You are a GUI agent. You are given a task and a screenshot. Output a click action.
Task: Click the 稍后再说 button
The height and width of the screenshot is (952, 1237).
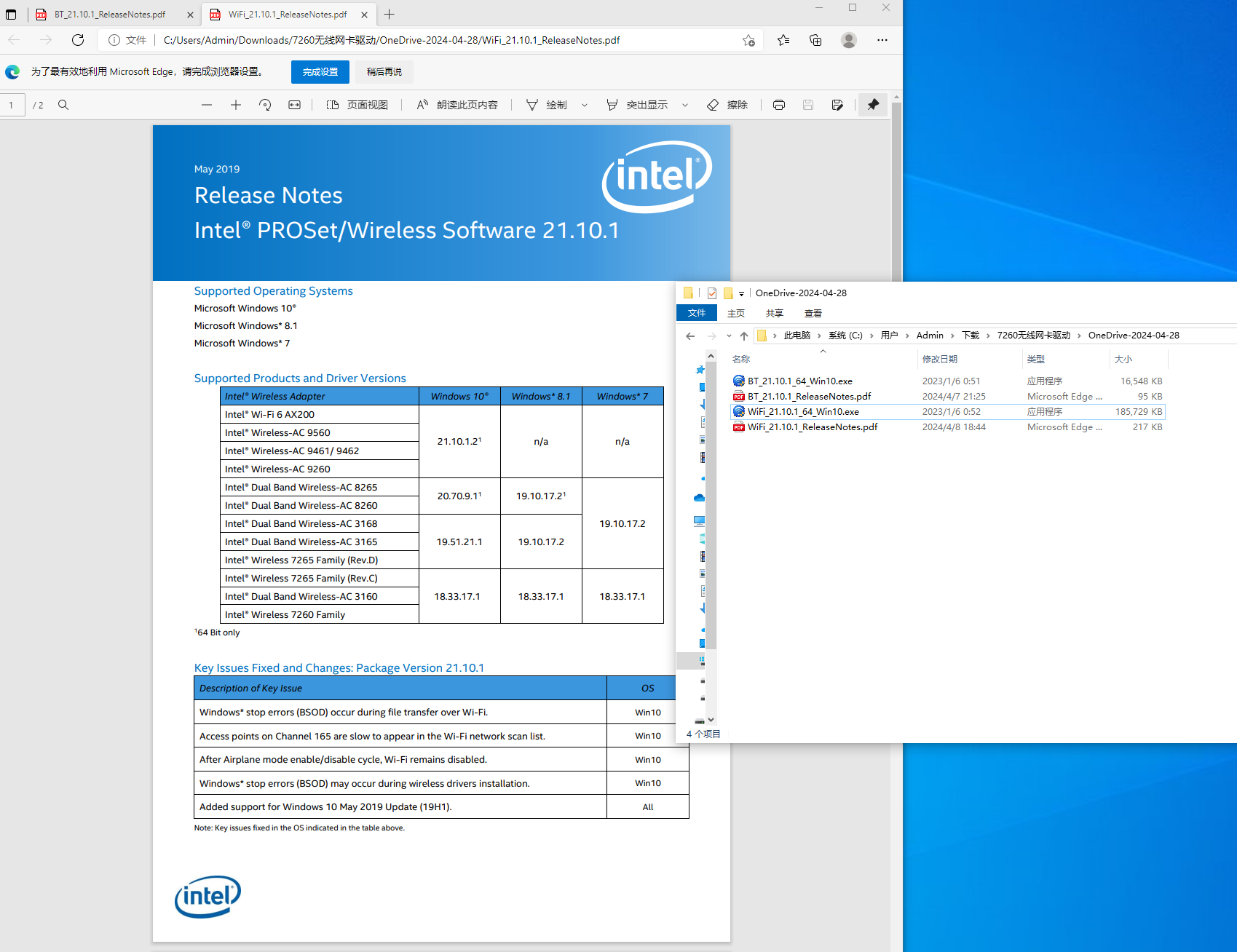(x=384, y=72)
